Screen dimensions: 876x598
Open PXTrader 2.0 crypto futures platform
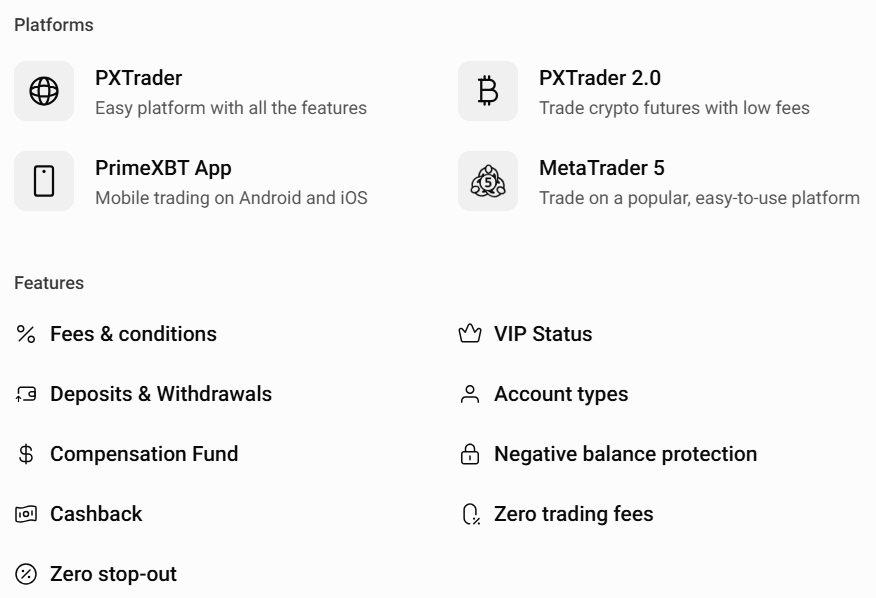click(599, 78)
